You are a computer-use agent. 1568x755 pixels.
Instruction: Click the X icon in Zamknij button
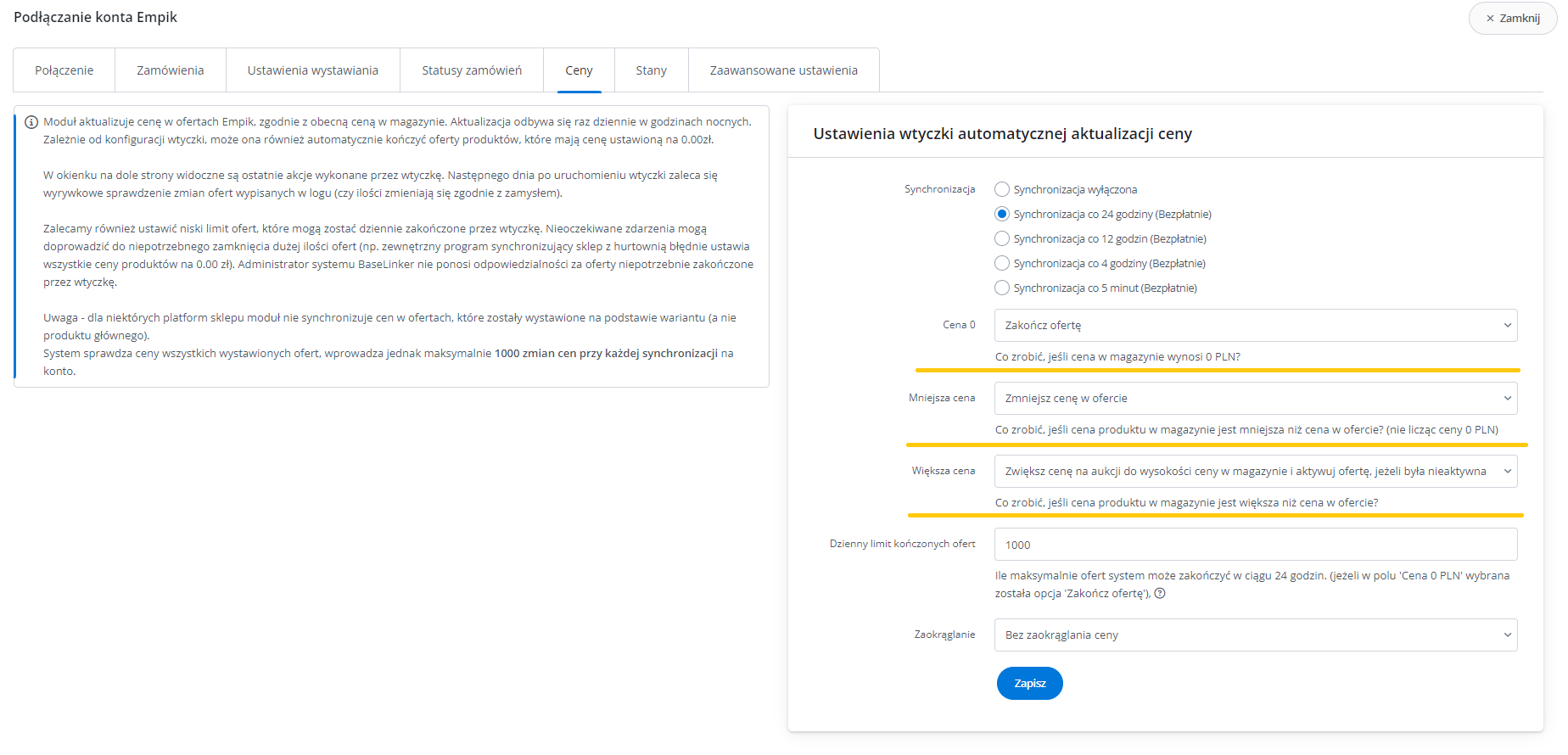(1490, 18)
